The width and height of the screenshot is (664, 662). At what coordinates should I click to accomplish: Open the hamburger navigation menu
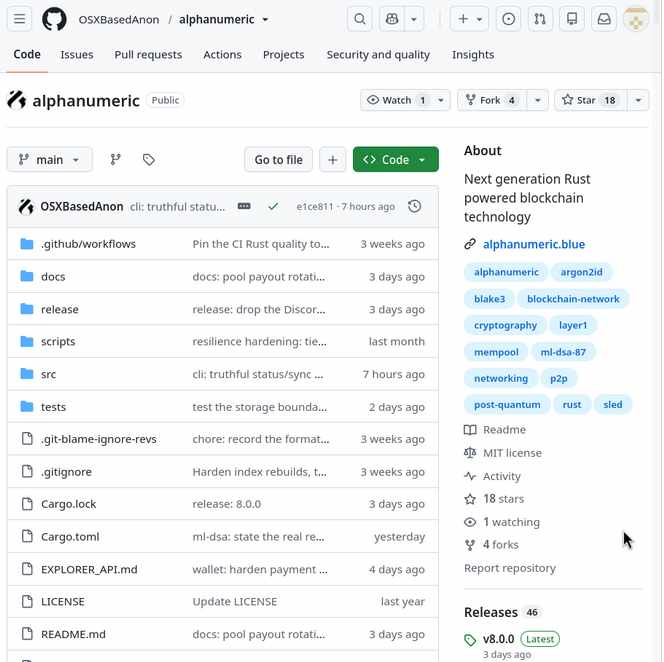[x=19, y=19]
